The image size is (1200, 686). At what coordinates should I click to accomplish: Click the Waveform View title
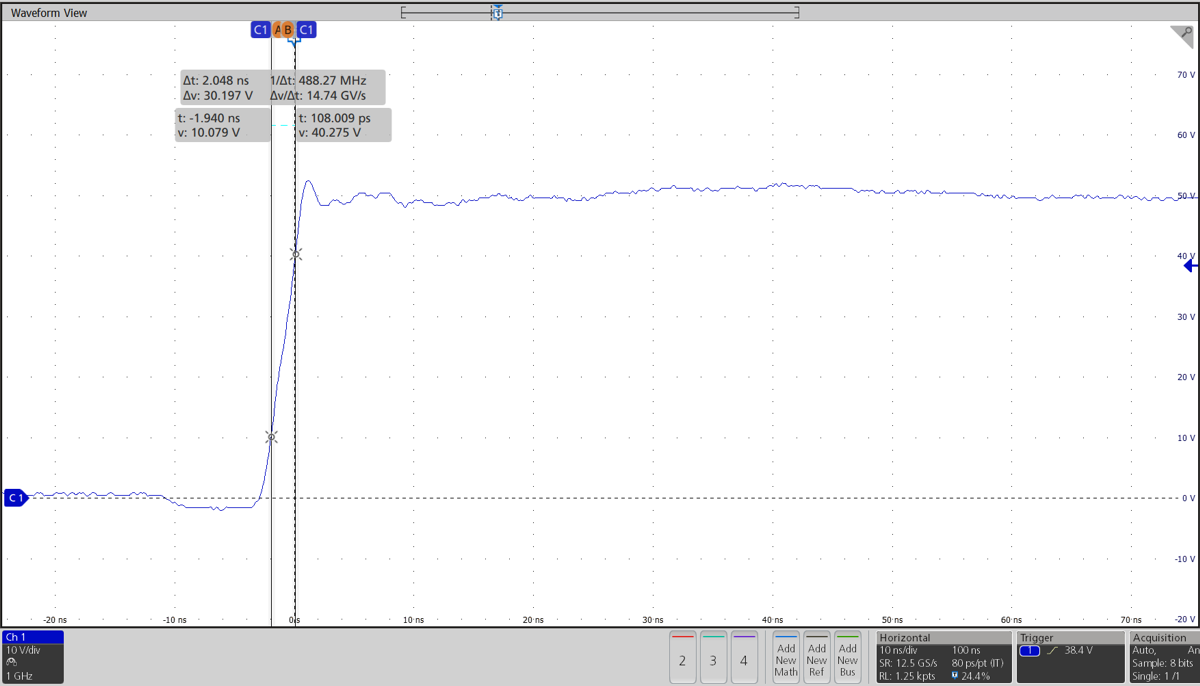[x=49, y=12]
